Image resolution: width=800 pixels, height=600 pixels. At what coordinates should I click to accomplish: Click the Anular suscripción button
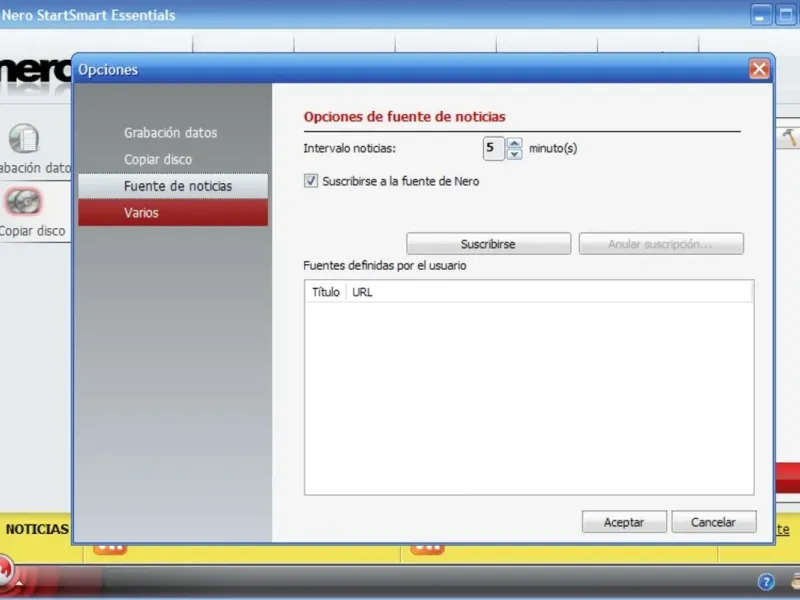click(661, 244)
